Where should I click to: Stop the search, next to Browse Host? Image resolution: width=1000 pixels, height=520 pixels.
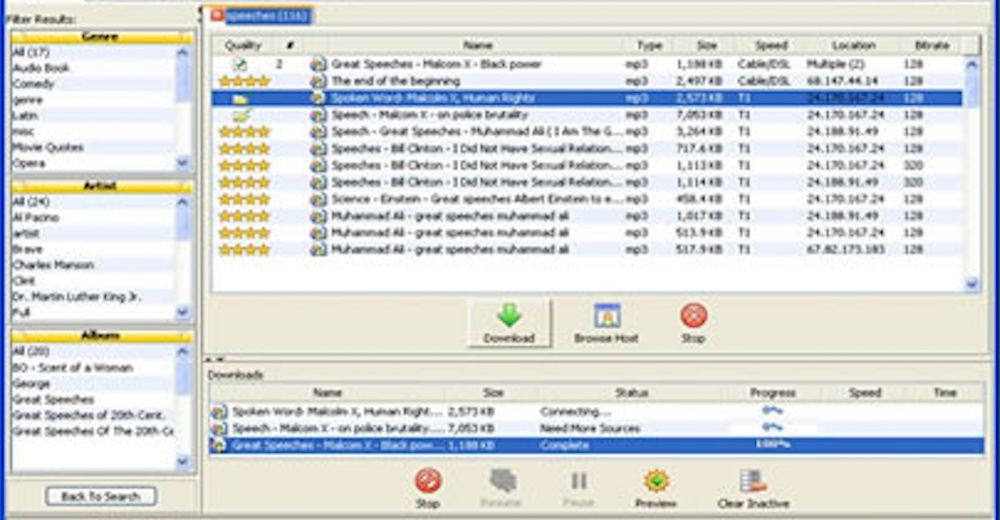tap(693, 323)
